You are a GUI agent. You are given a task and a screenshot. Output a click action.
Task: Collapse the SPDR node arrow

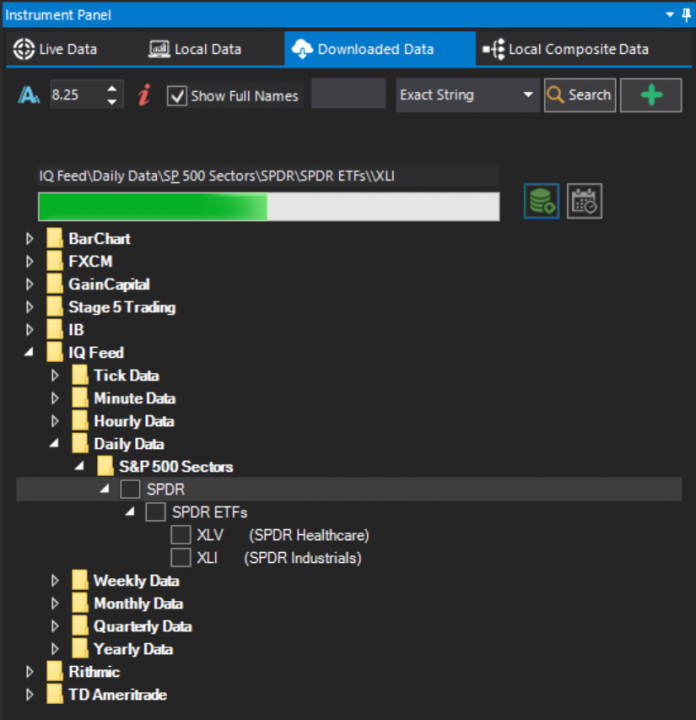[105, 489]
